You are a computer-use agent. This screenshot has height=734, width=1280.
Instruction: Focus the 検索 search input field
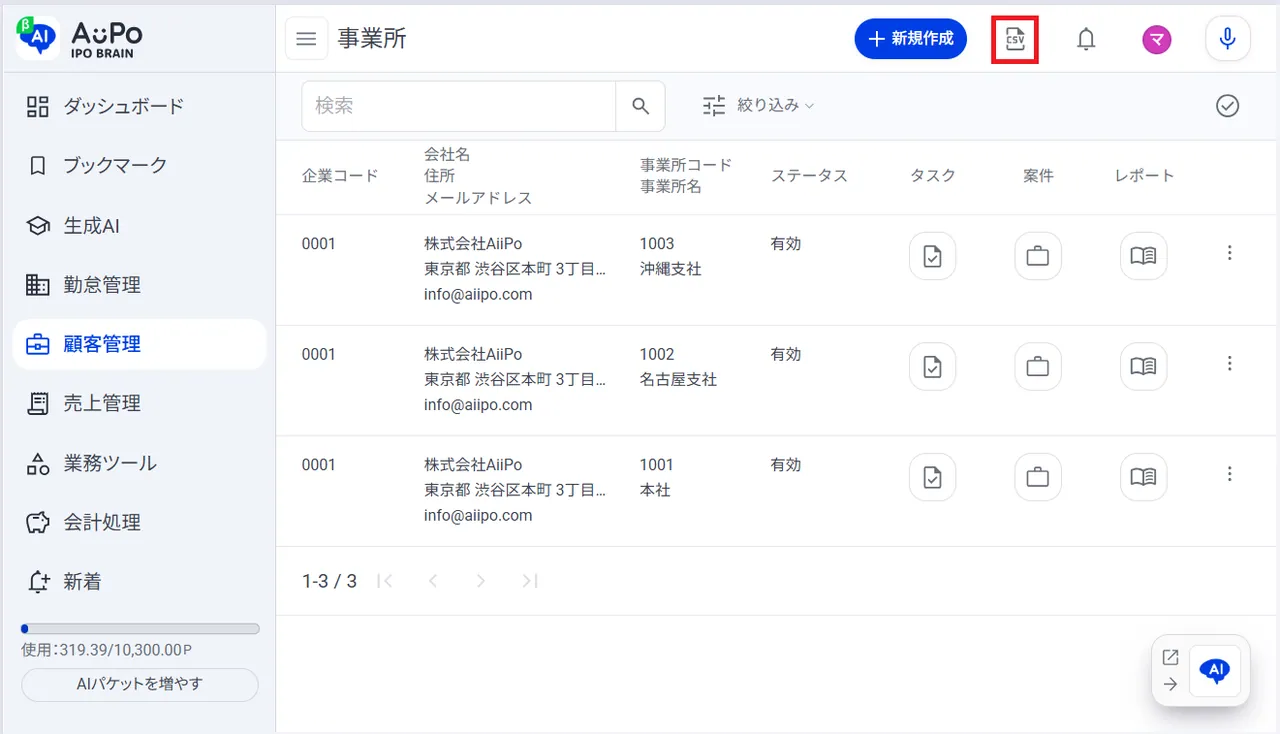point(458,106)
